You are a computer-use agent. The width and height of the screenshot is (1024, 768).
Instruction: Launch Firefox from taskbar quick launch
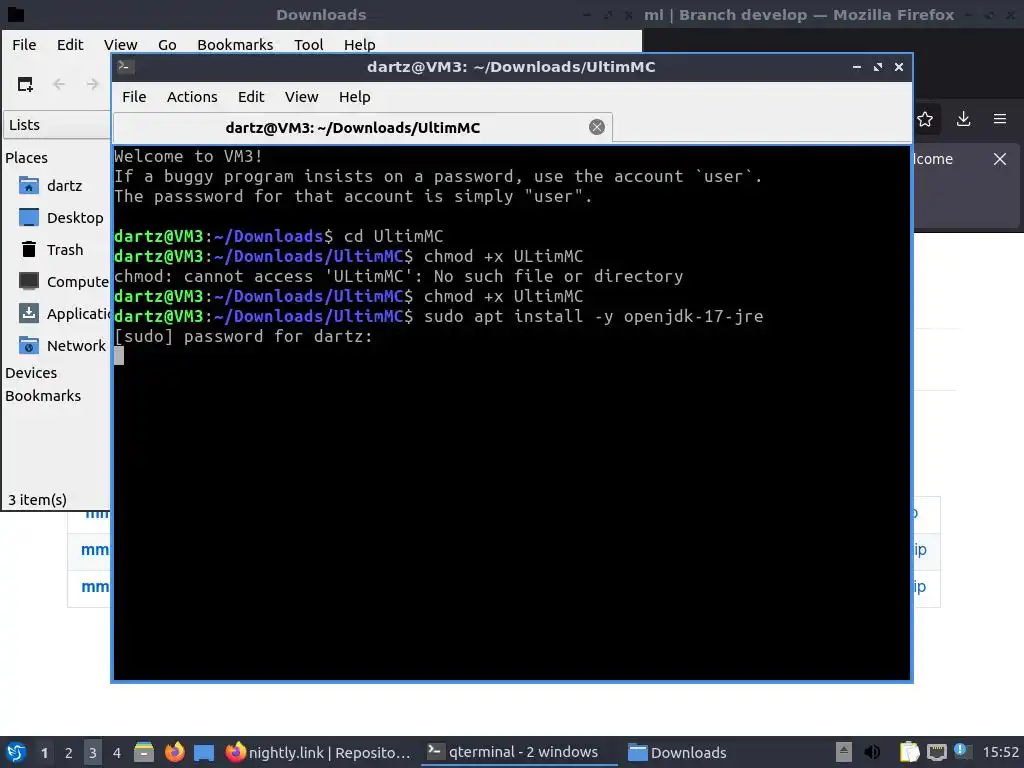pyautogui.click(x=174, y=752)
